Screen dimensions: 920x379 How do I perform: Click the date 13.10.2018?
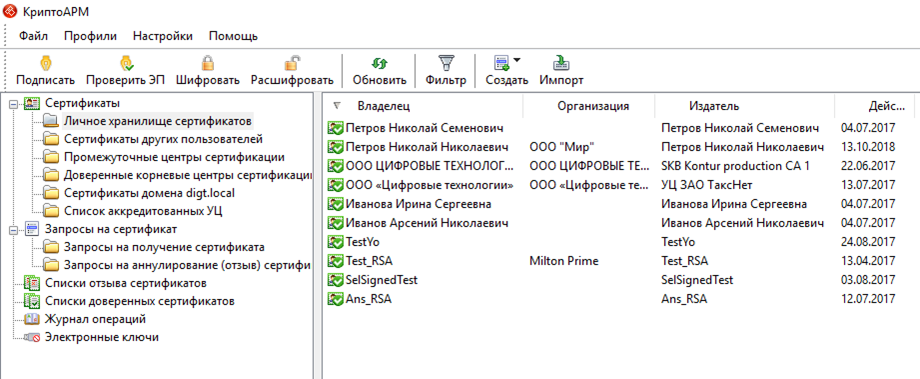tap(868, 147)
